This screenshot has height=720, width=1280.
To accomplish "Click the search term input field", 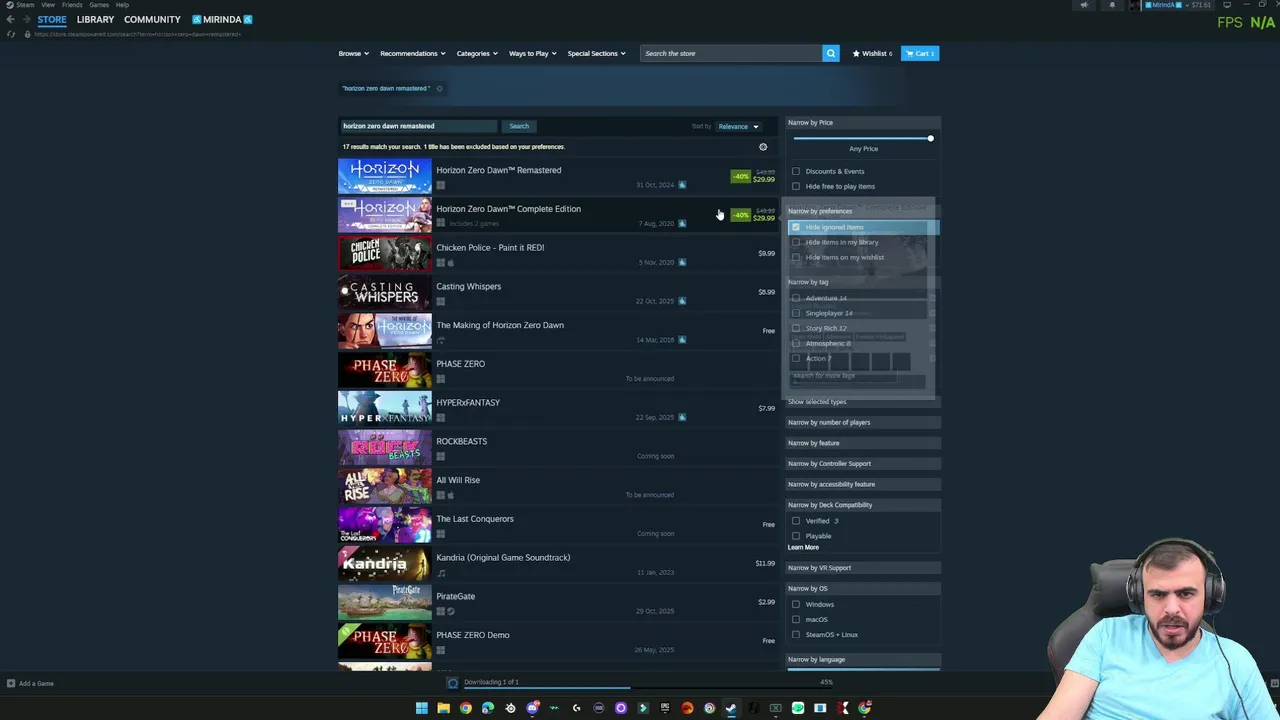I will tap(418, 126).
